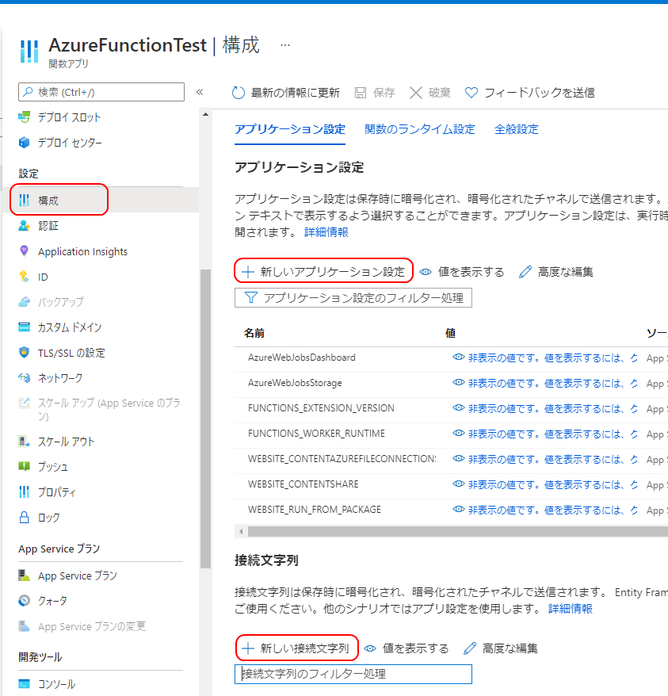Select the WEBSITE_CONTENTSHARE setting name

coord(303,484)
